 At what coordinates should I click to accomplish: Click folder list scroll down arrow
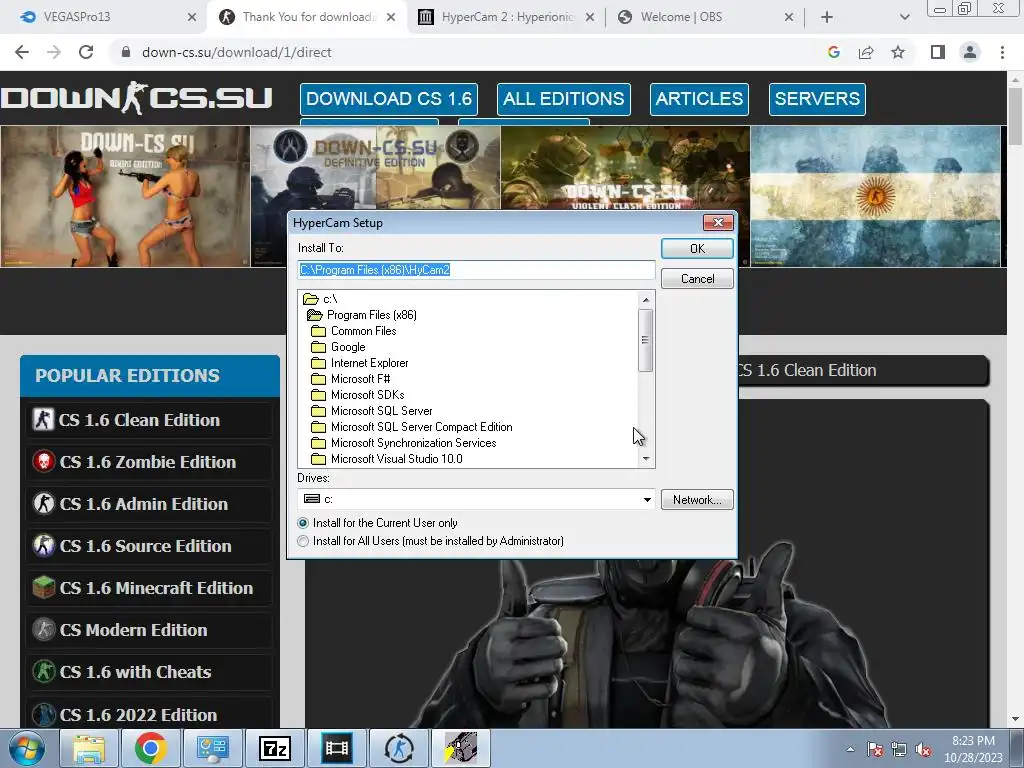tap(646, 459)
